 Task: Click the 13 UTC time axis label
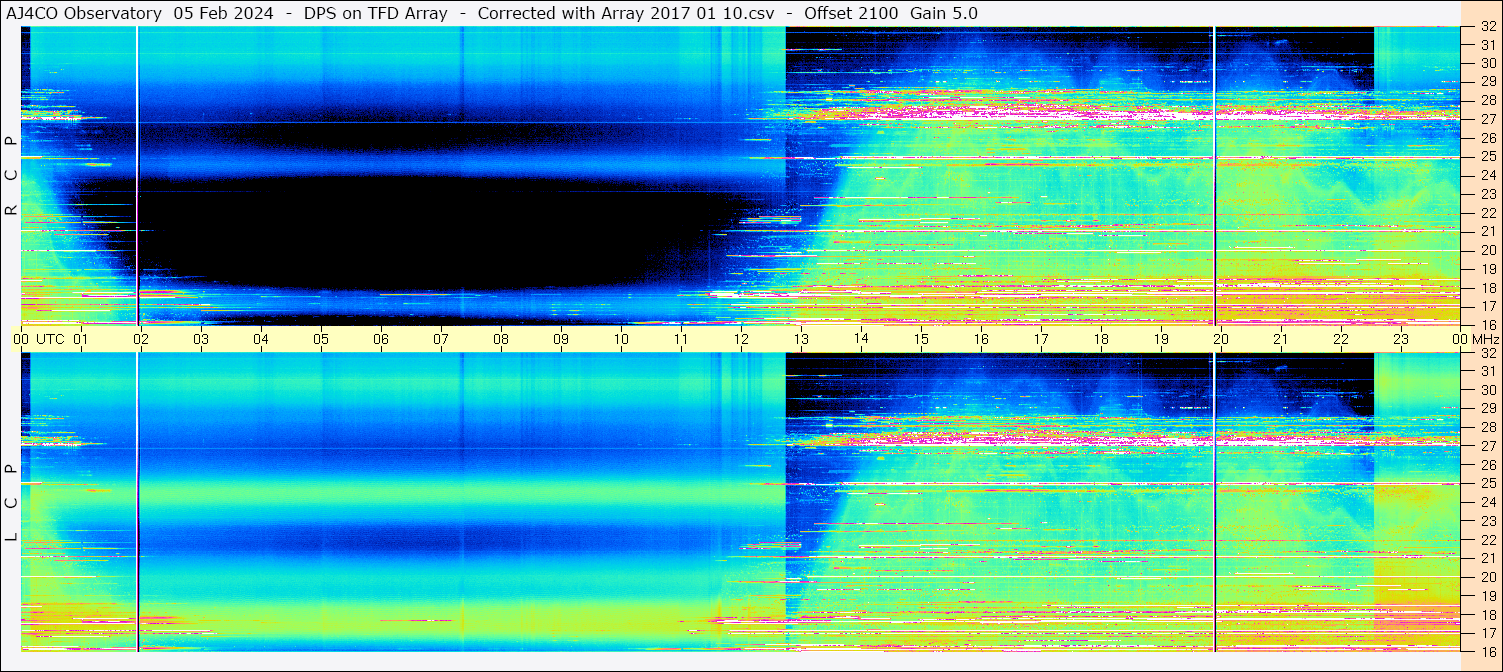tap(801, 340)
